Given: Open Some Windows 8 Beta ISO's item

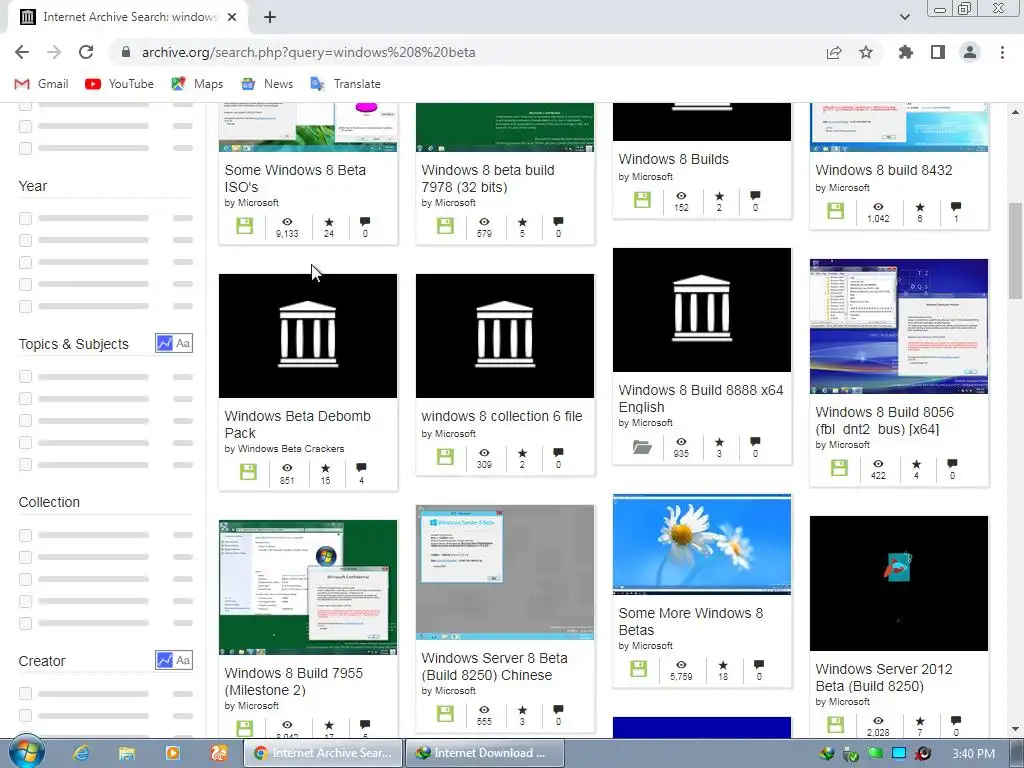Looking at the screenshot, I should (x=295, y=178).
